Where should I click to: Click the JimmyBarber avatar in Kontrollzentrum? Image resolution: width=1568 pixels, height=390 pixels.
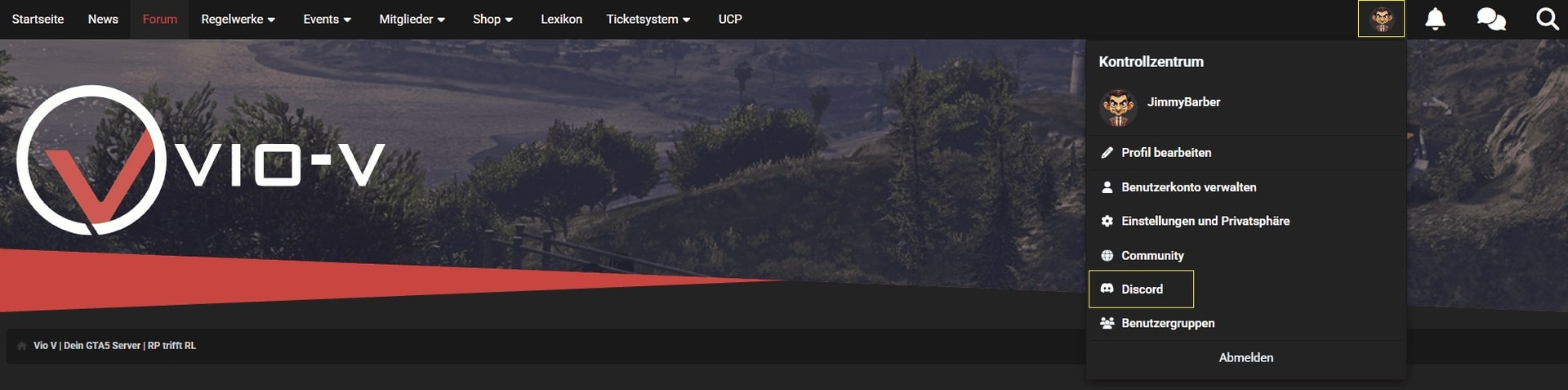[1118, 108]
